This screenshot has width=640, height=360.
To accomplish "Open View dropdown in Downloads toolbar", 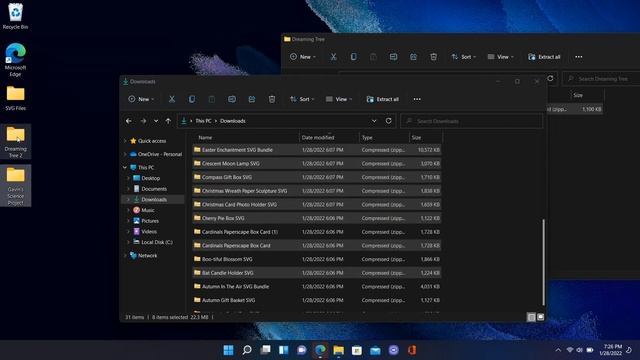I will 339,99.
